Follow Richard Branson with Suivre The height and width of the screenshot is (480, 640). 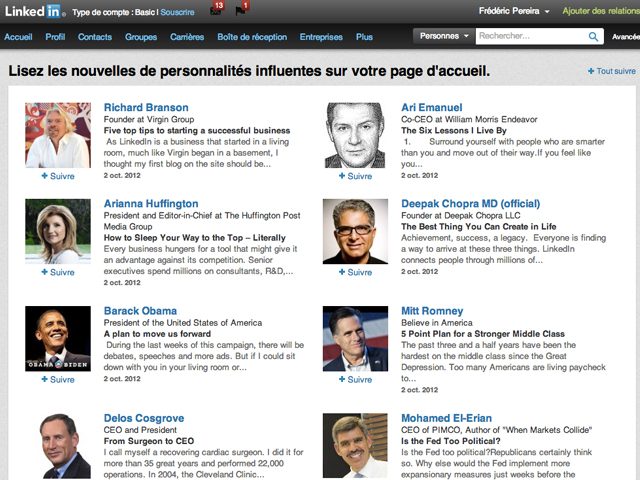58,176
